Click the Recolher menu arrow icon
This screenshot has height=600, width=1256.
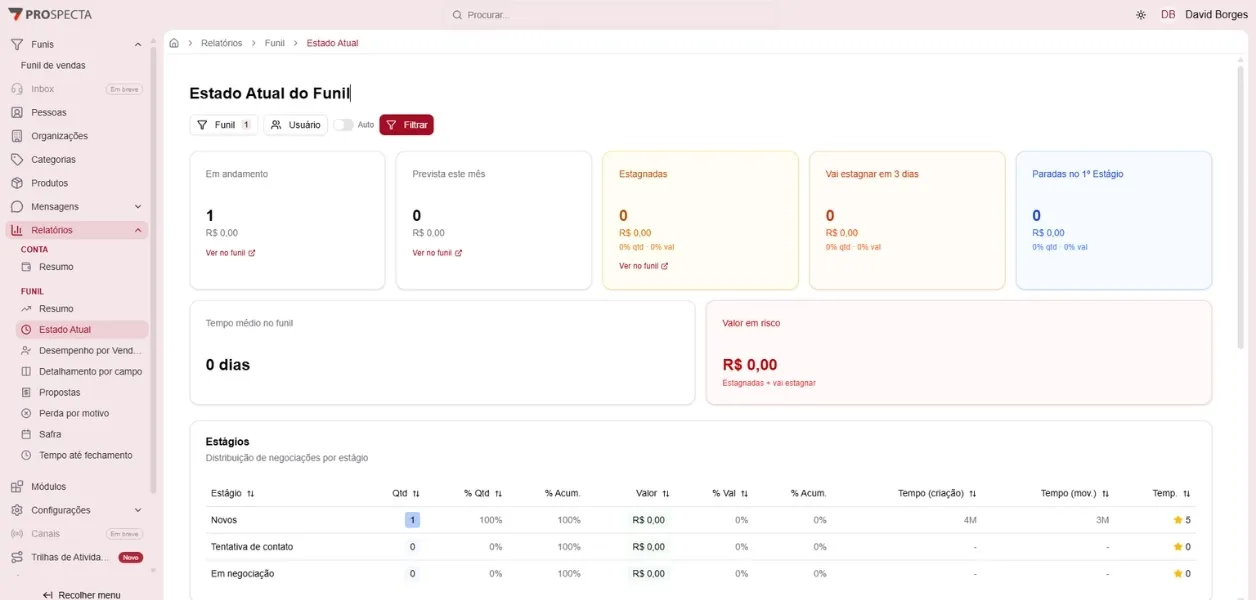48,595
